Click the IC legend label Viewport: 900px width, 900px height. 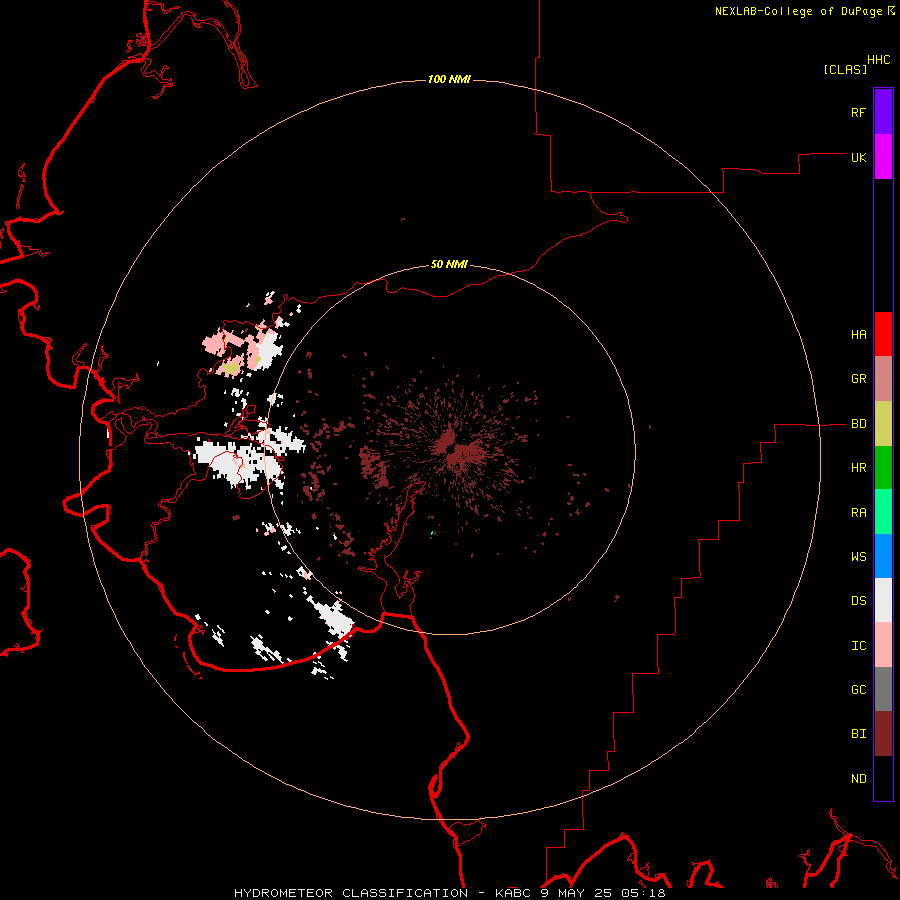click(858, 646)
